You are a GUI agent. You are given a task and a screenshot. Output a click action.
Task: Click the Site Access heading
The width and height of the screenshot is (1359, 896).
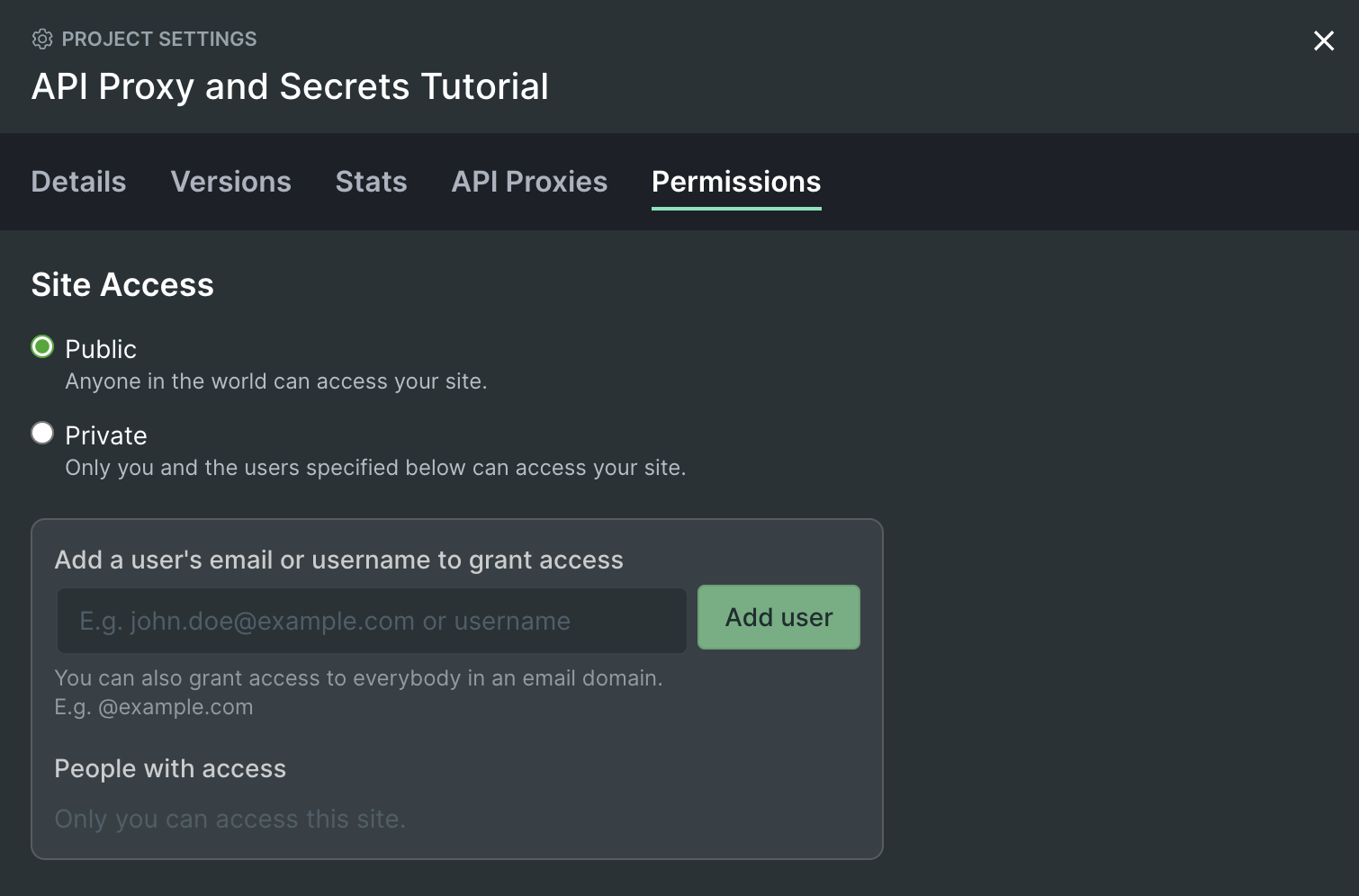point(122,285)
